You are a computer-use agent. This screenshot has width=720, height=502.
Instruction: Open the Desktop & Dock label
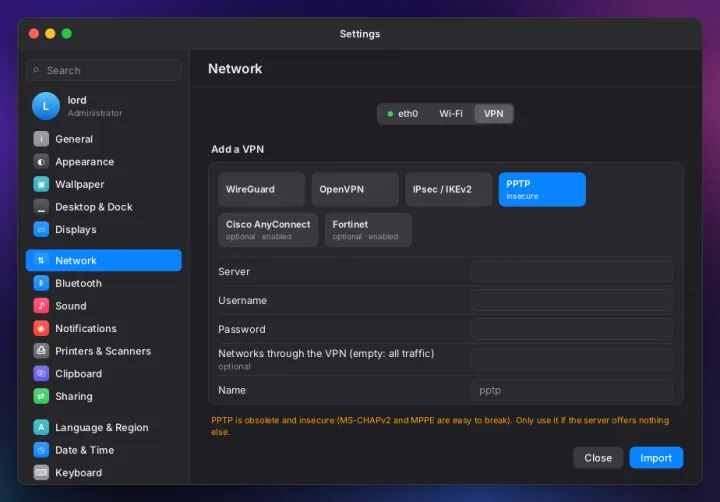coord(94,207)
